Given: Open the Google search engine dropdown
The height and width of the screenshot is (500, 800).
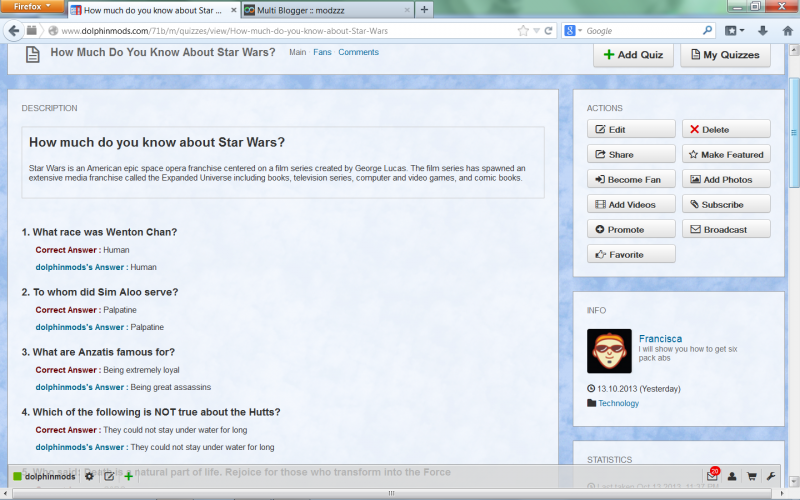Looking at the screenshot, I should click(573, 31).
